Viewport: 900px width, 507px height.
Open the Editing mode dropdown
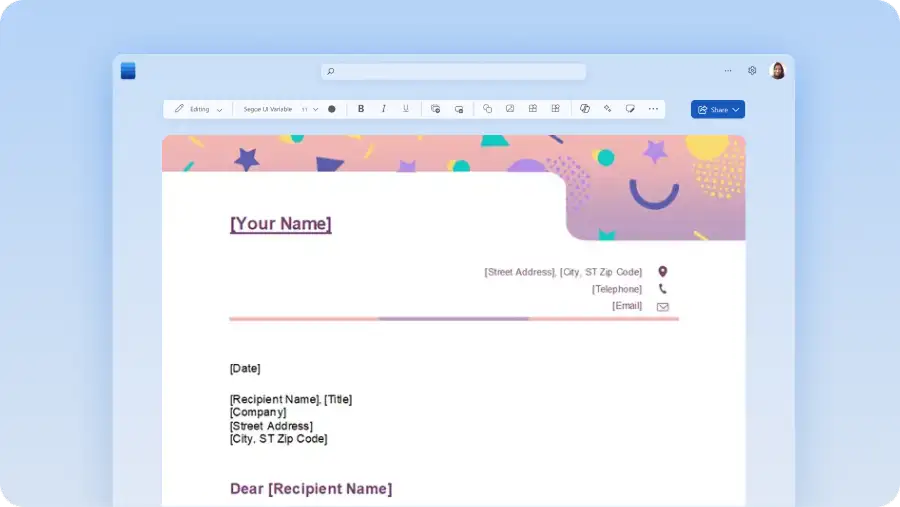(199, 109)
